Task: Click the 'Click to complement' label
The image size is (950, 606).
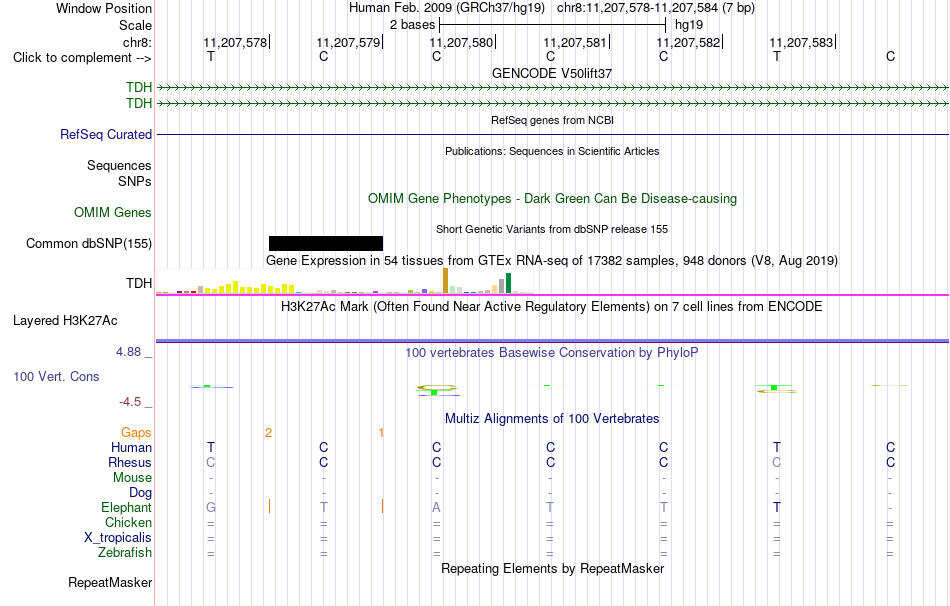Action: tap(82, 58)
